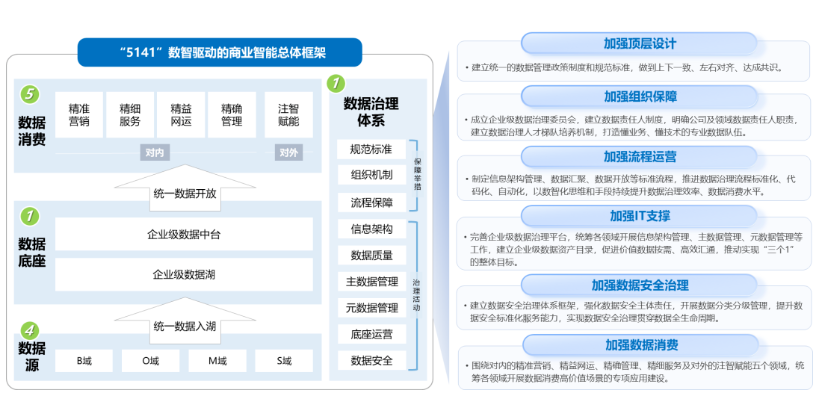822x410 pixels.
Task: Click the 对外 label
Action: pos(289,153)
